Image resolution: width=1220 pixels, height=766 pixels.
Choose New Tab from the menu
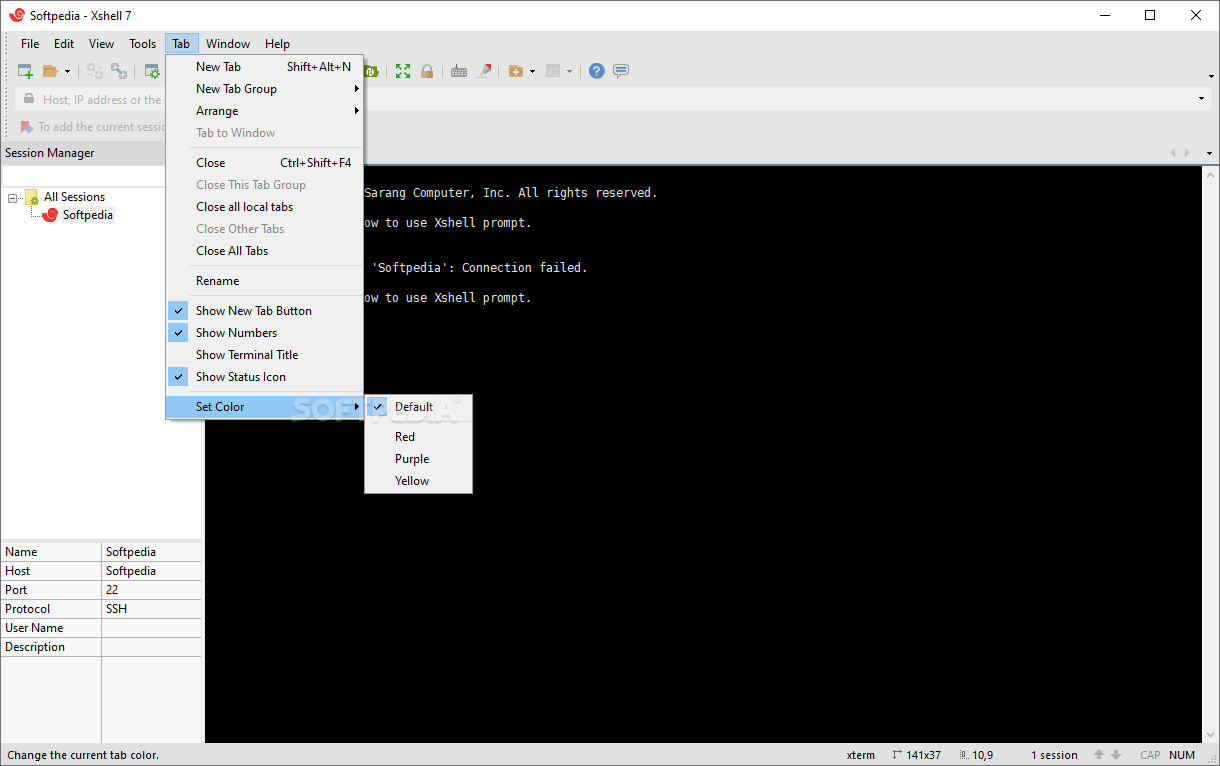tap(264, 67)
